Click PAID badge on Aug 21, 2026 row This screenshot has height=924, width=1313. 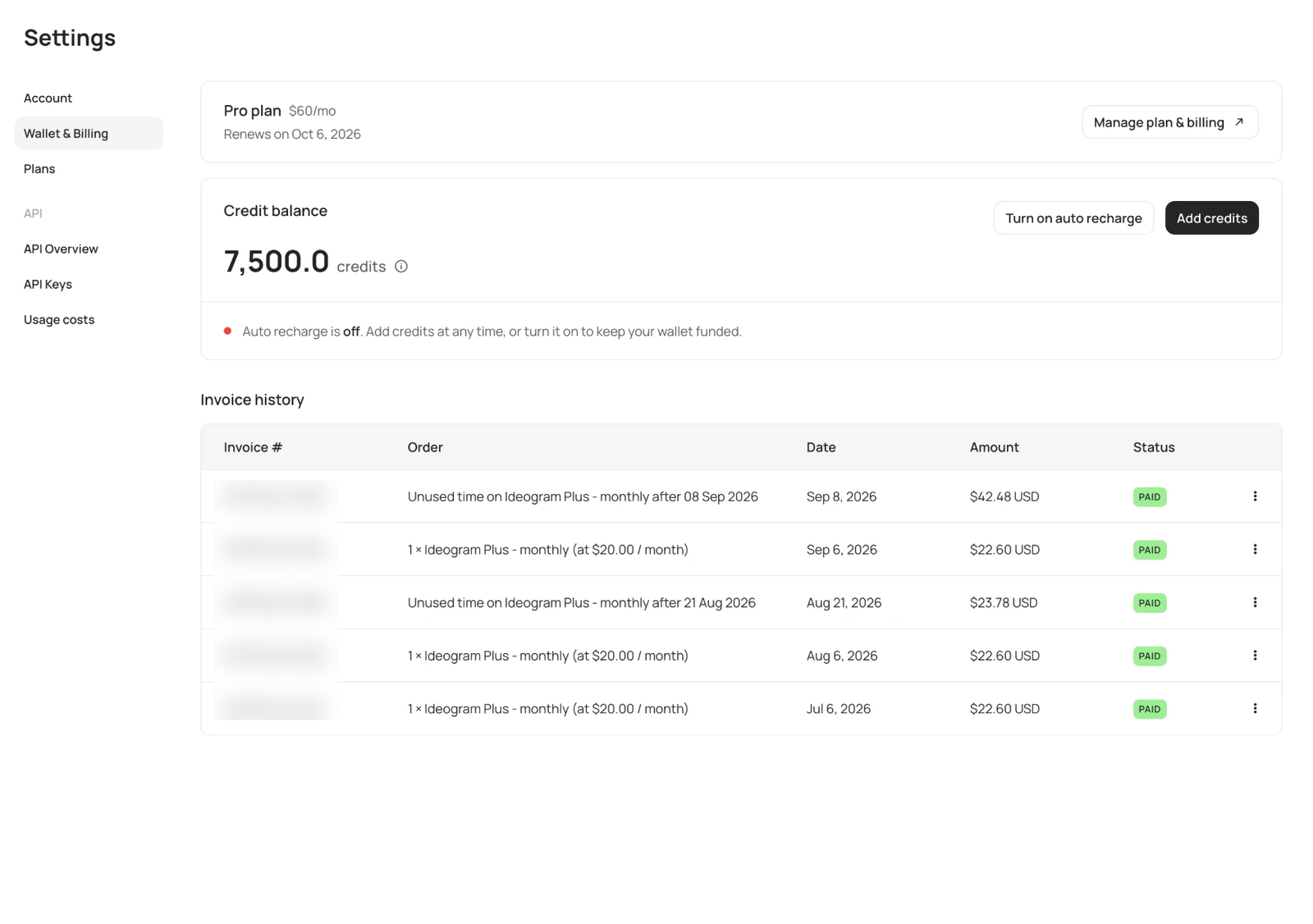(x=1149, y=603)
